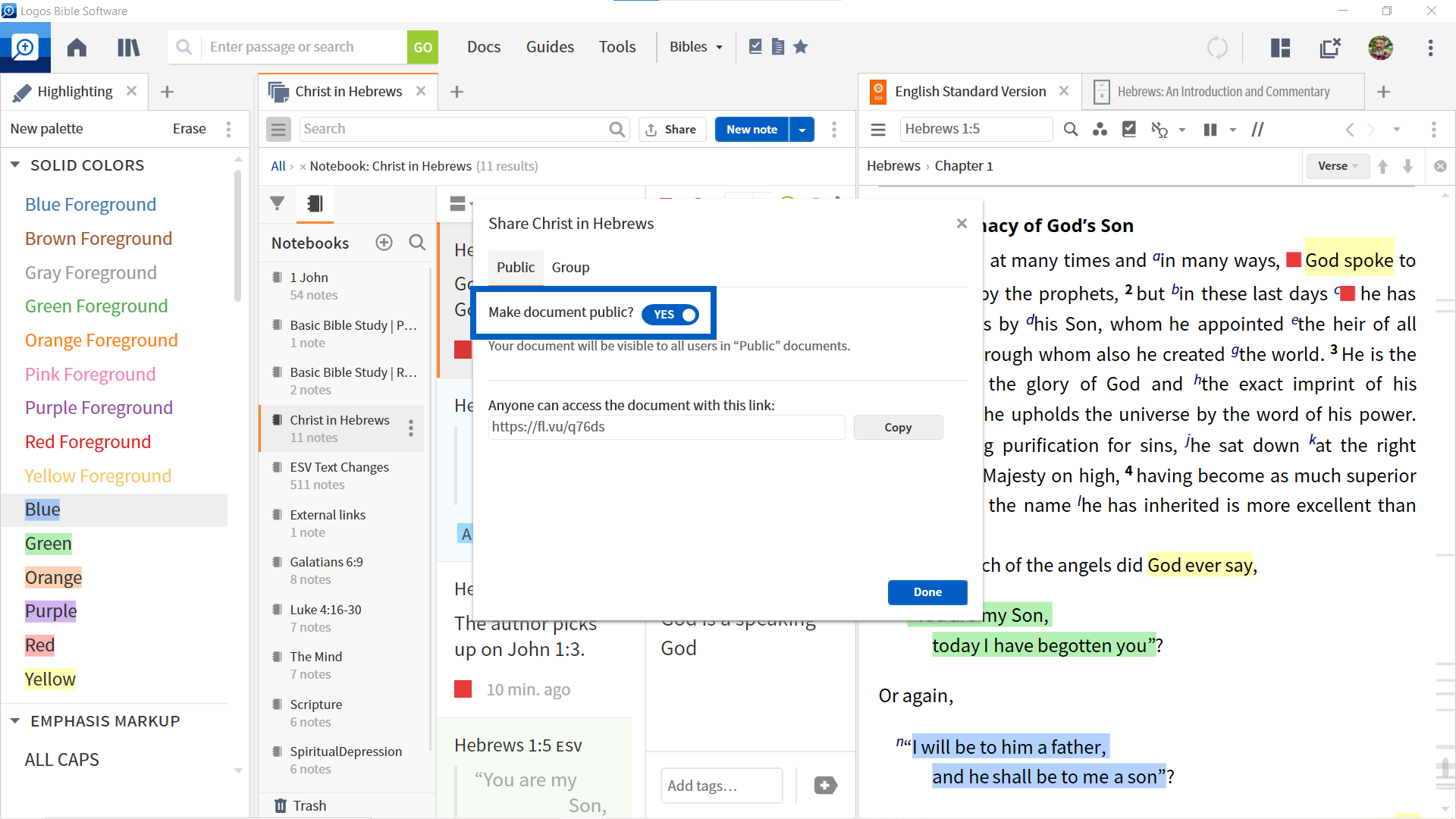This screenshot has width=1456, height=819.
Task: Copy the share link
Action: click(x=898, y=428)
